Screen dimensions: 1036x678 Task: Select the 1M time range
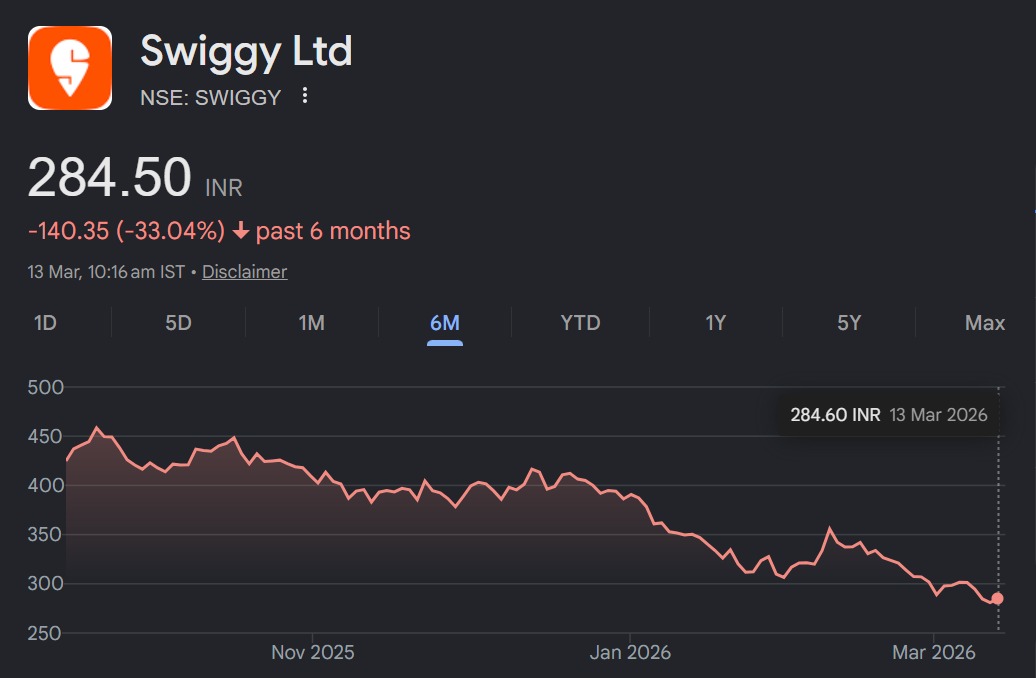310,322
